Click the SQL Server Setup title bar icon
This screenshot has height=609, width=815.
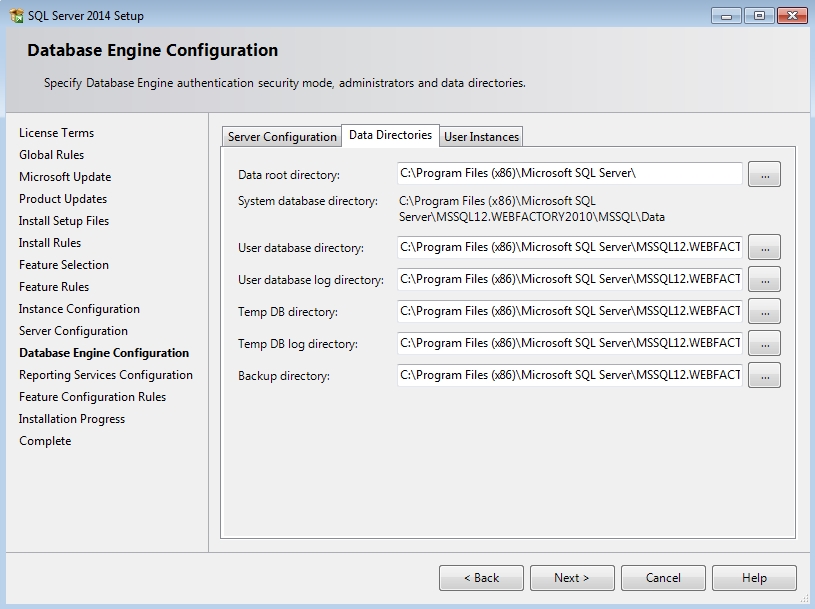(12, 15)
